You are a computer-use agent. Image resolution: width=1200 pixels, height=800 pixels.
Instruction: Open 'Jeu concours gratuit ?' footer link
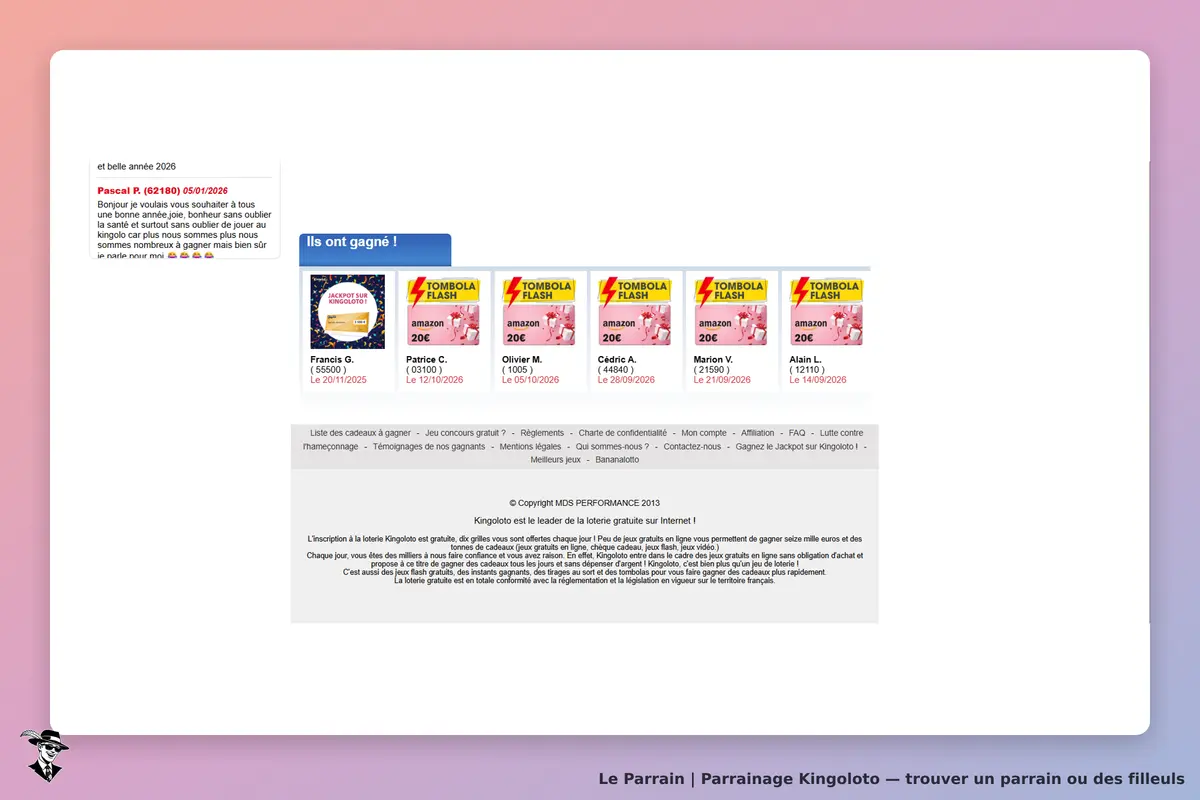[x=465, y=433]
